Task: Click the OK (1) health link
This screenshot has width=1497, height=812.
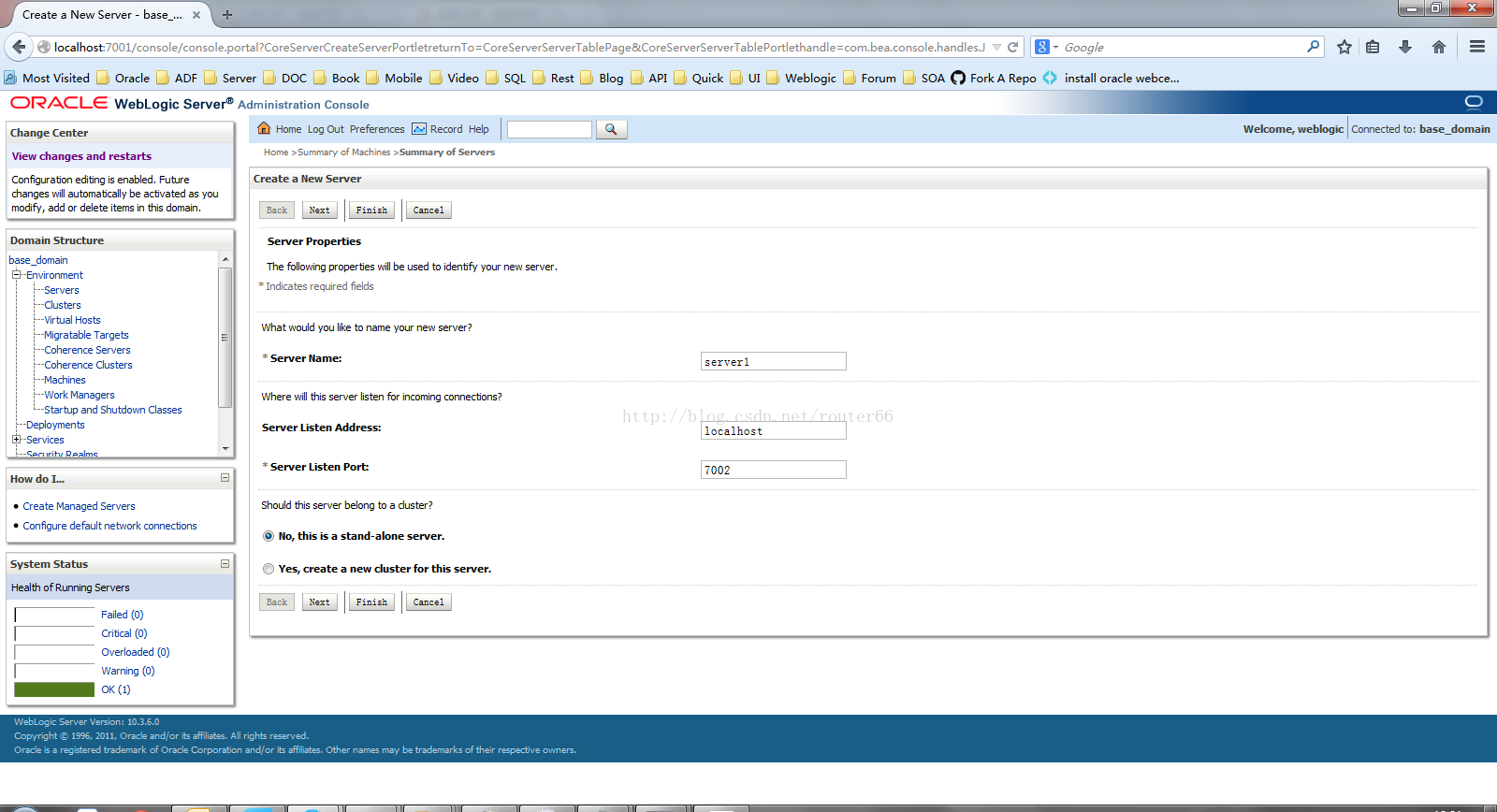Action: coord(116,689)
